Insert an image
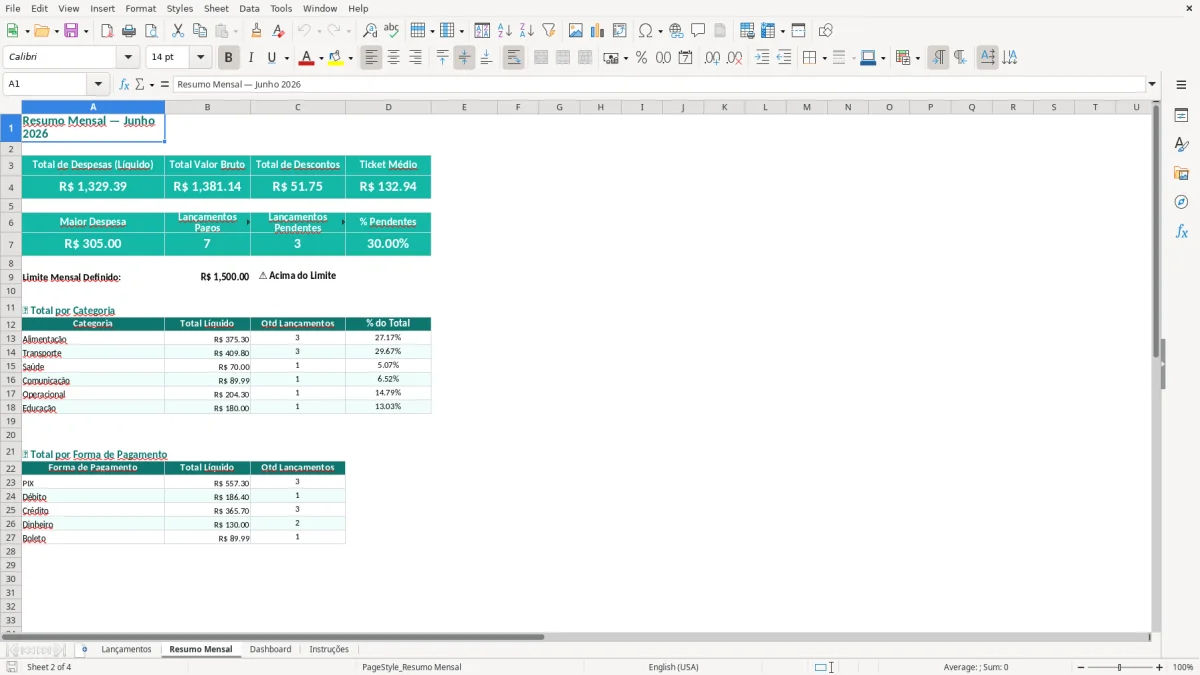This screenshot has width=1200, height=675. (576, 31)
